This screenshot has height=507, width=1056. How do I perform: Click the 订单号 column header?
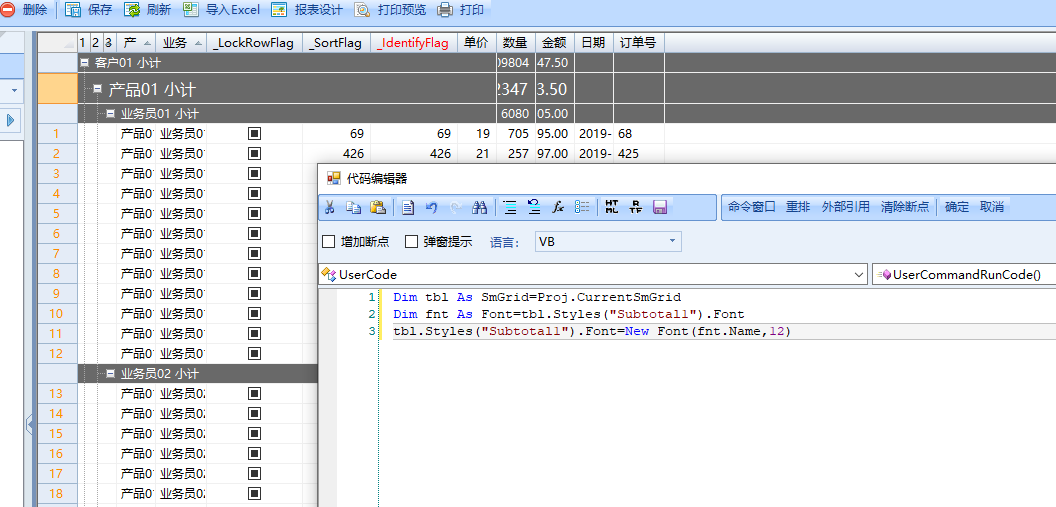639,43
